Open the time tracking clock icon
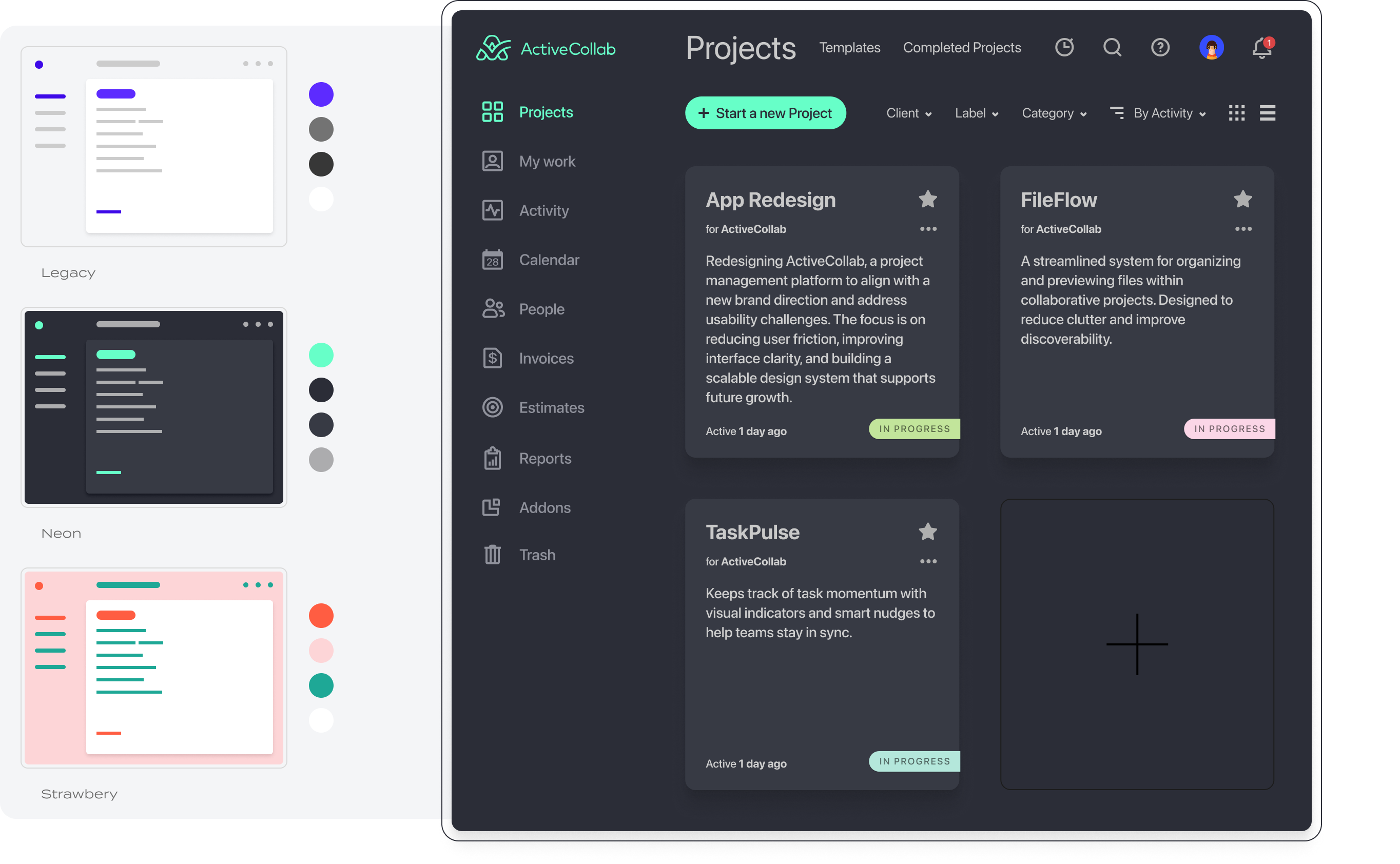The width and height of the screenshot is (1400, 864). click(1064, 47)
